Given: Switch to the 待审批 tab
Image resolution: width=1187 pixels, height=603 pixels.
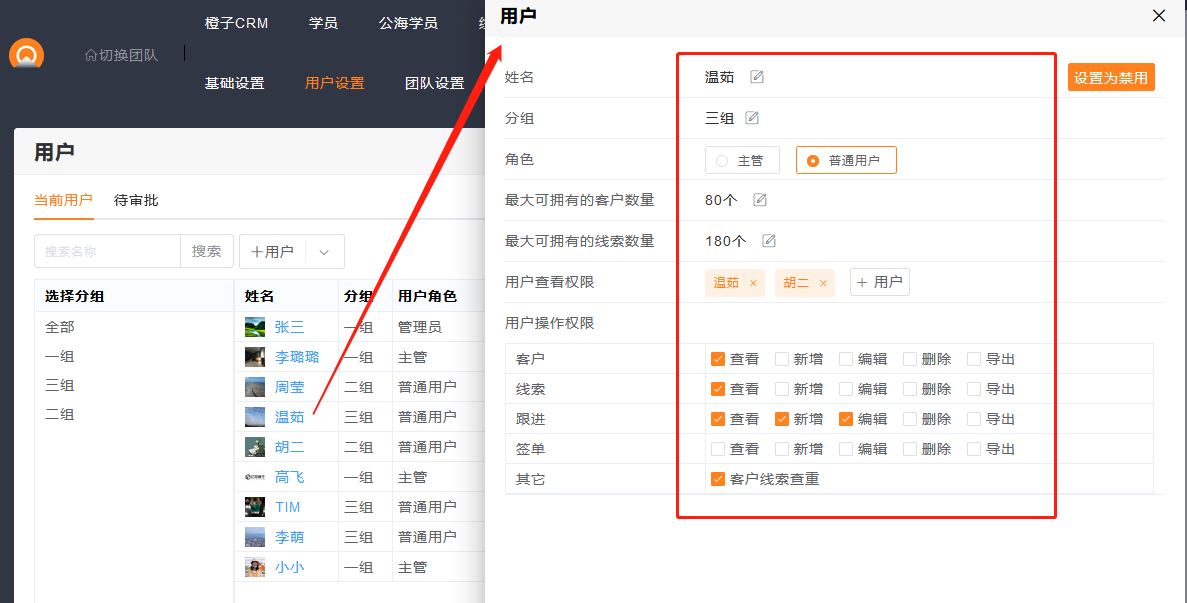Looking at the screenshot, I should point(136,200).
